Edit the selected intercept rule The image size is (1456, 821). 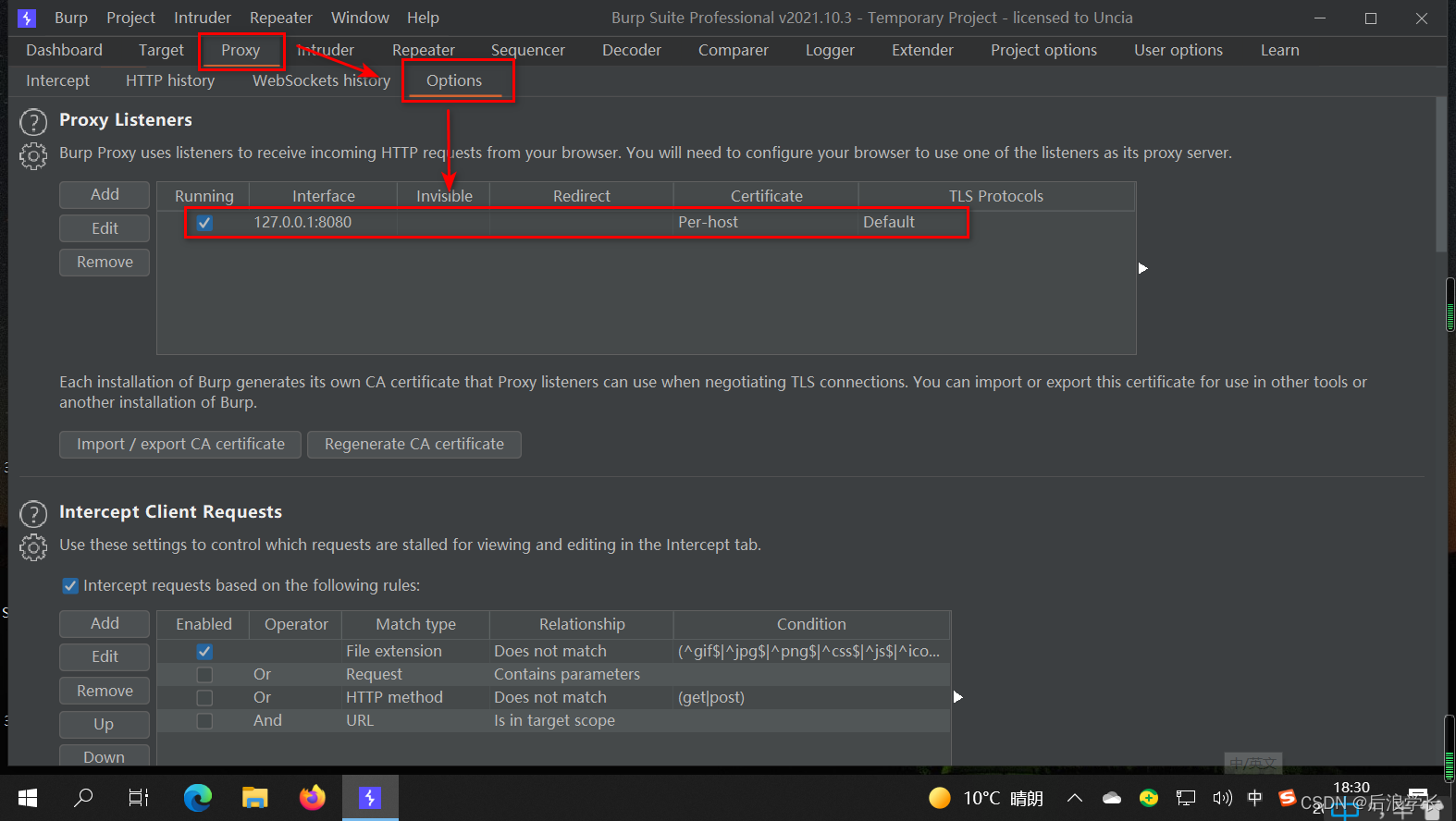tap(105, 656)
